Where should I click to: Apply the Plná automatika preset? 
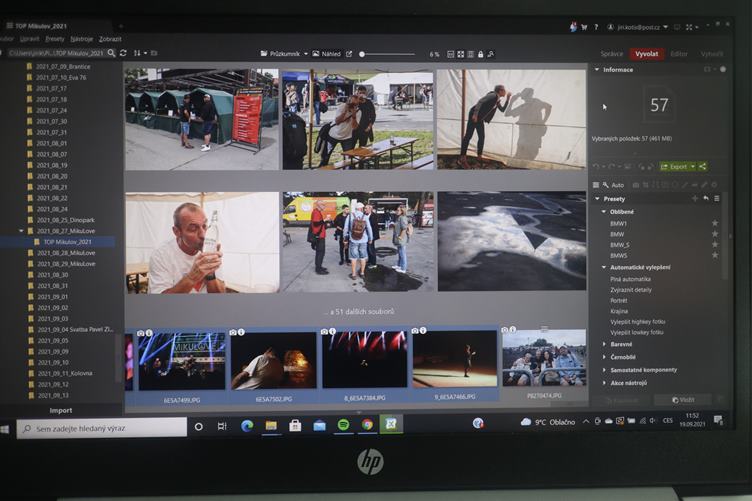[x=630, y=279]
